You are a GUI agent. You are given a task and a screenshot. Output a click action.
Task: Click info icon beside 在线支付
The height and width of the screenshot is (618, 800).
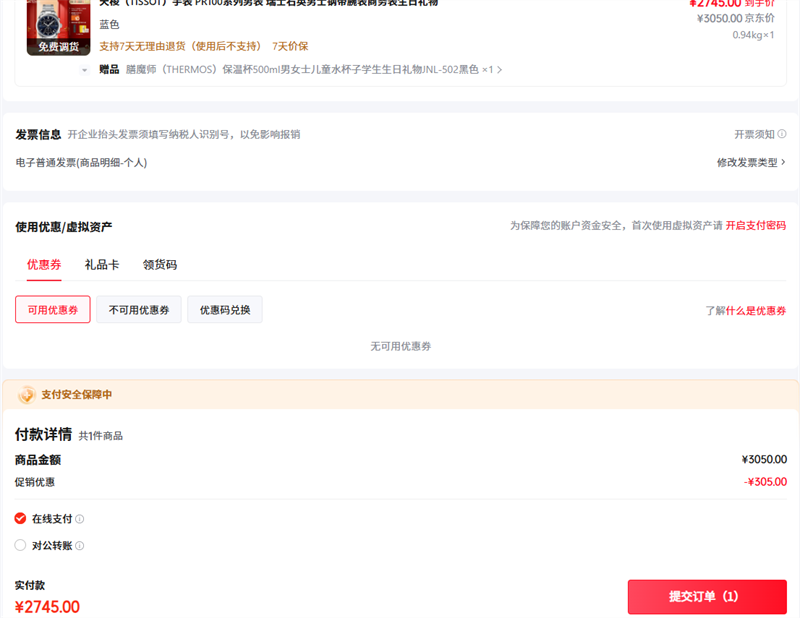pos(80,519)
